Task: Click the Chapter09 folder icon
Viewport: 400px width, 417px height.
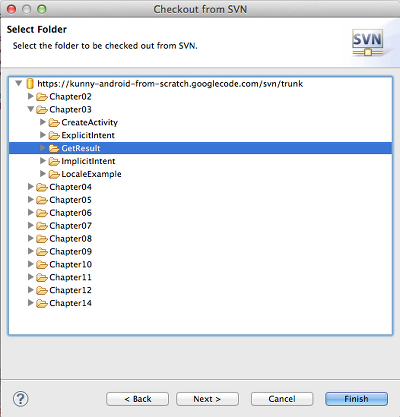Action: 42,252
